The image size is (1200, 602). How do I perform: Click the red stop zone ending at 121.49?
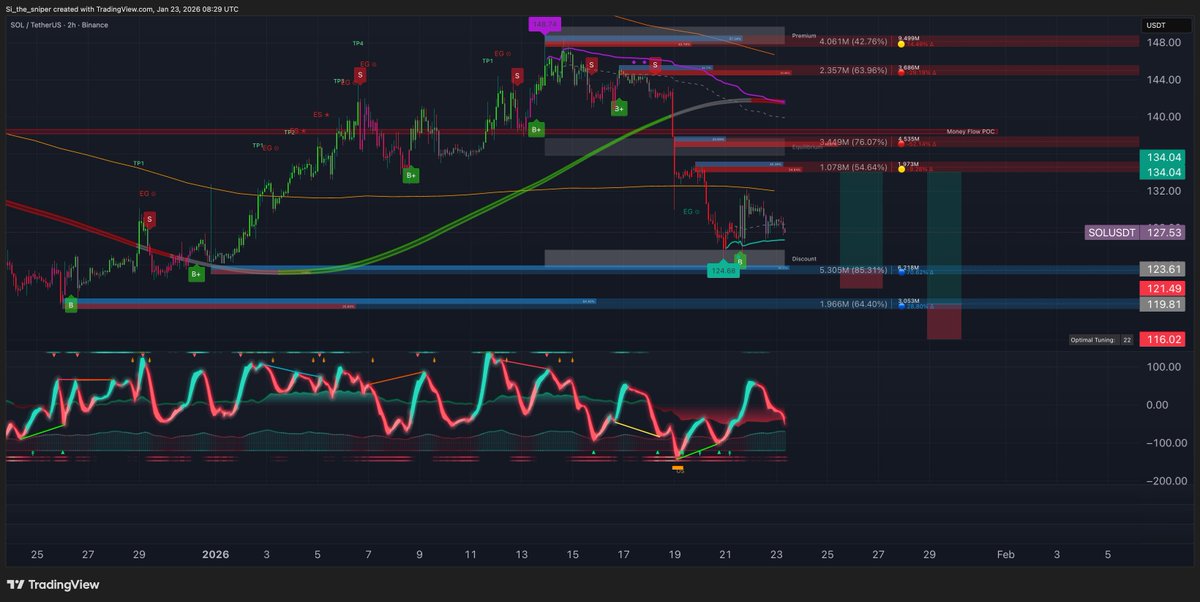861,278
